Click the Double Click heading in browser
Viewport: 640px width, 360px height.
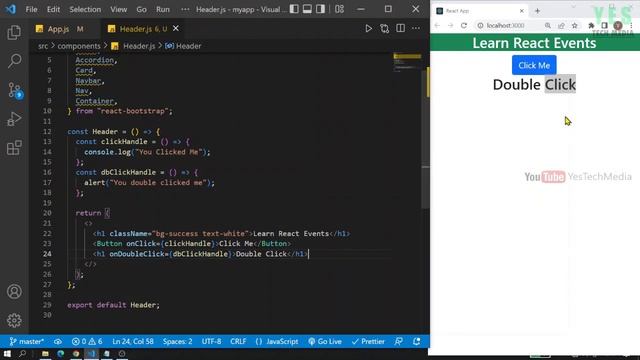534,84
